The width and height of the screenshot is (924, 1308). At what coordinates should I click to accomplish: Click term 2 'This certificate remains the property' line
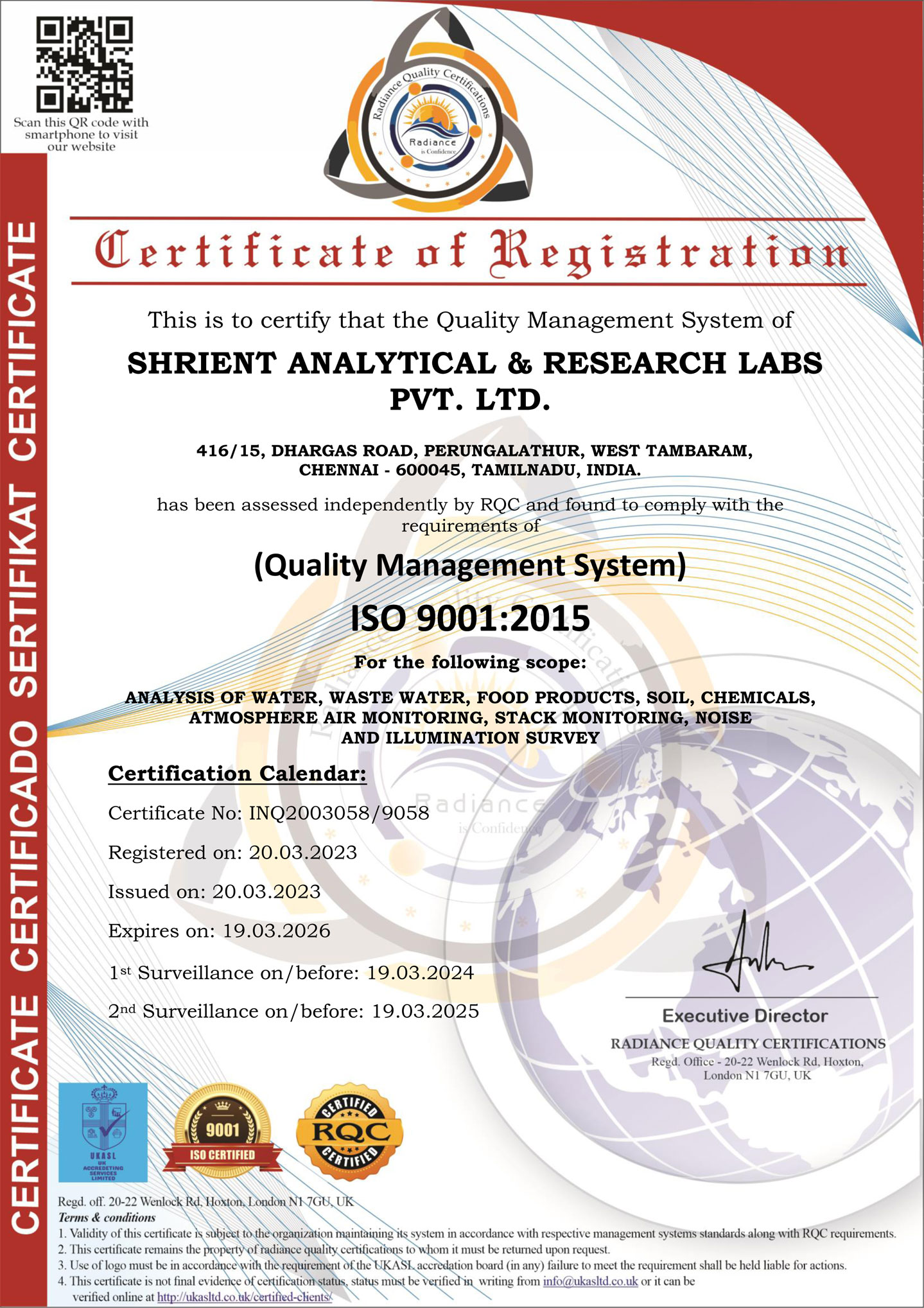[x=334, y=1250]
